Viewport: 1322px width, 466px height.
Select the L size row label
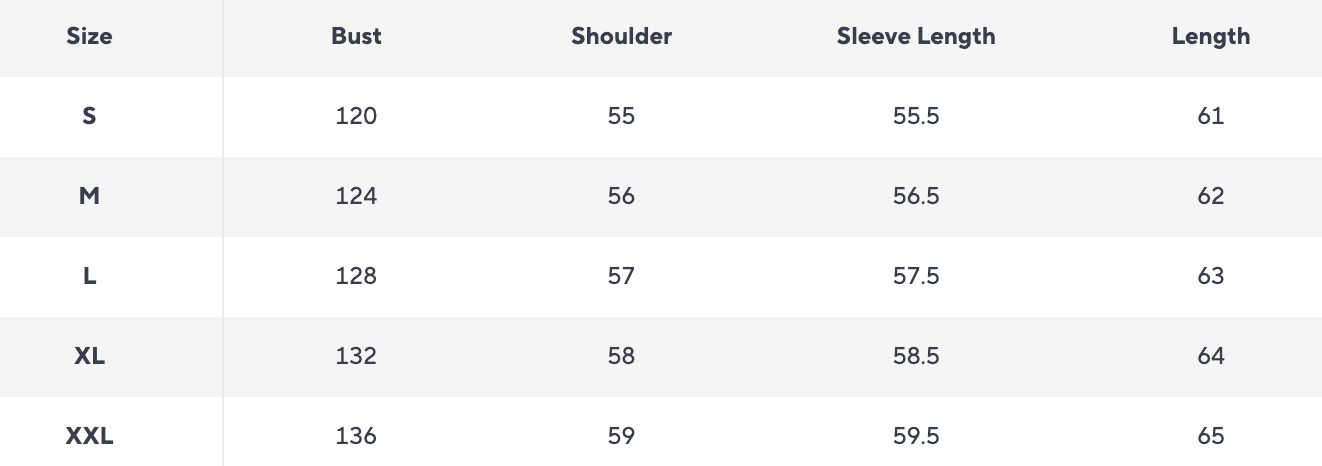click(89, 276)
